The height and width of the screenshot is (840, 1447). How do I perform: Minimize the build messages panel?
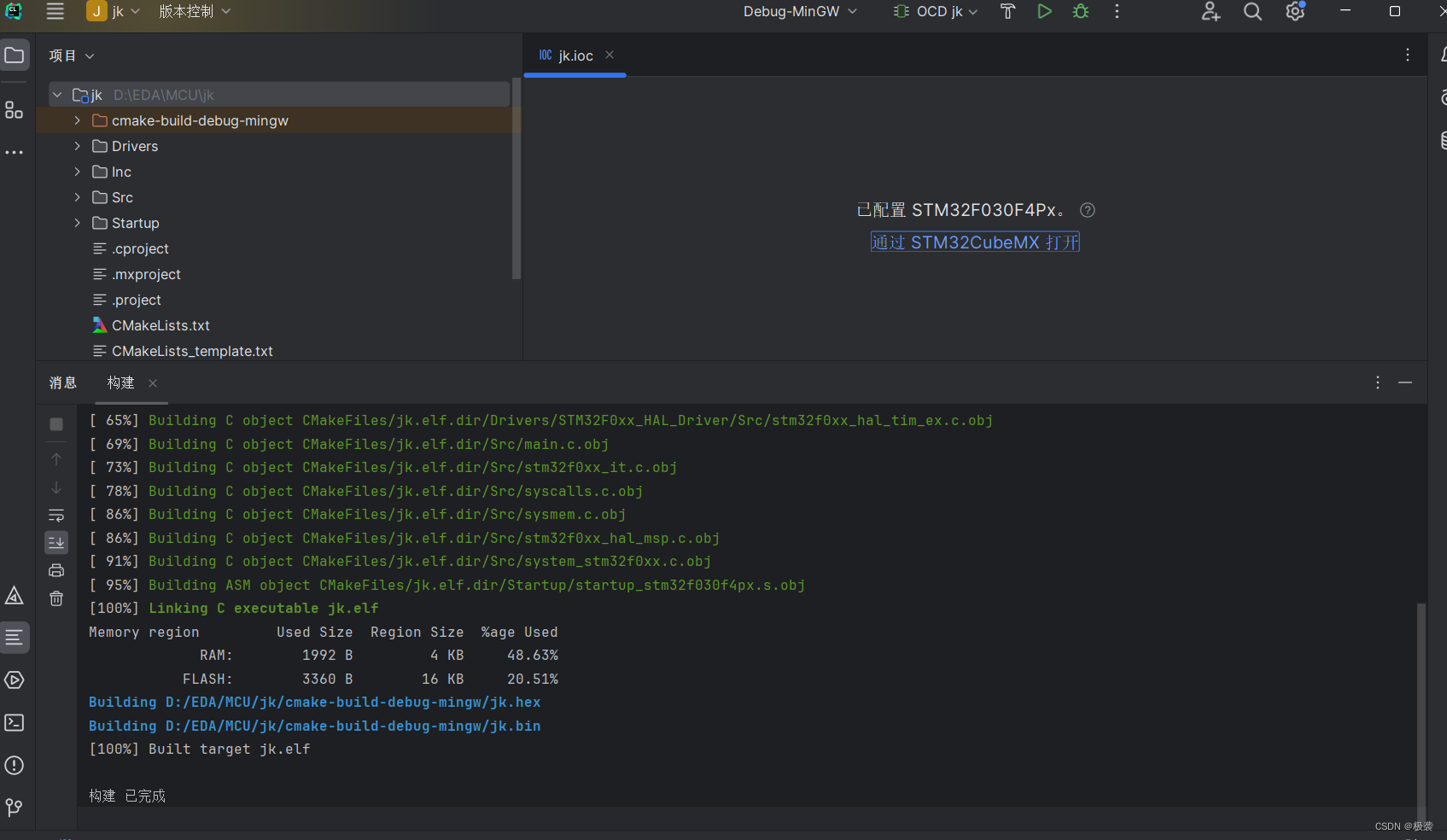point(1405,382)
